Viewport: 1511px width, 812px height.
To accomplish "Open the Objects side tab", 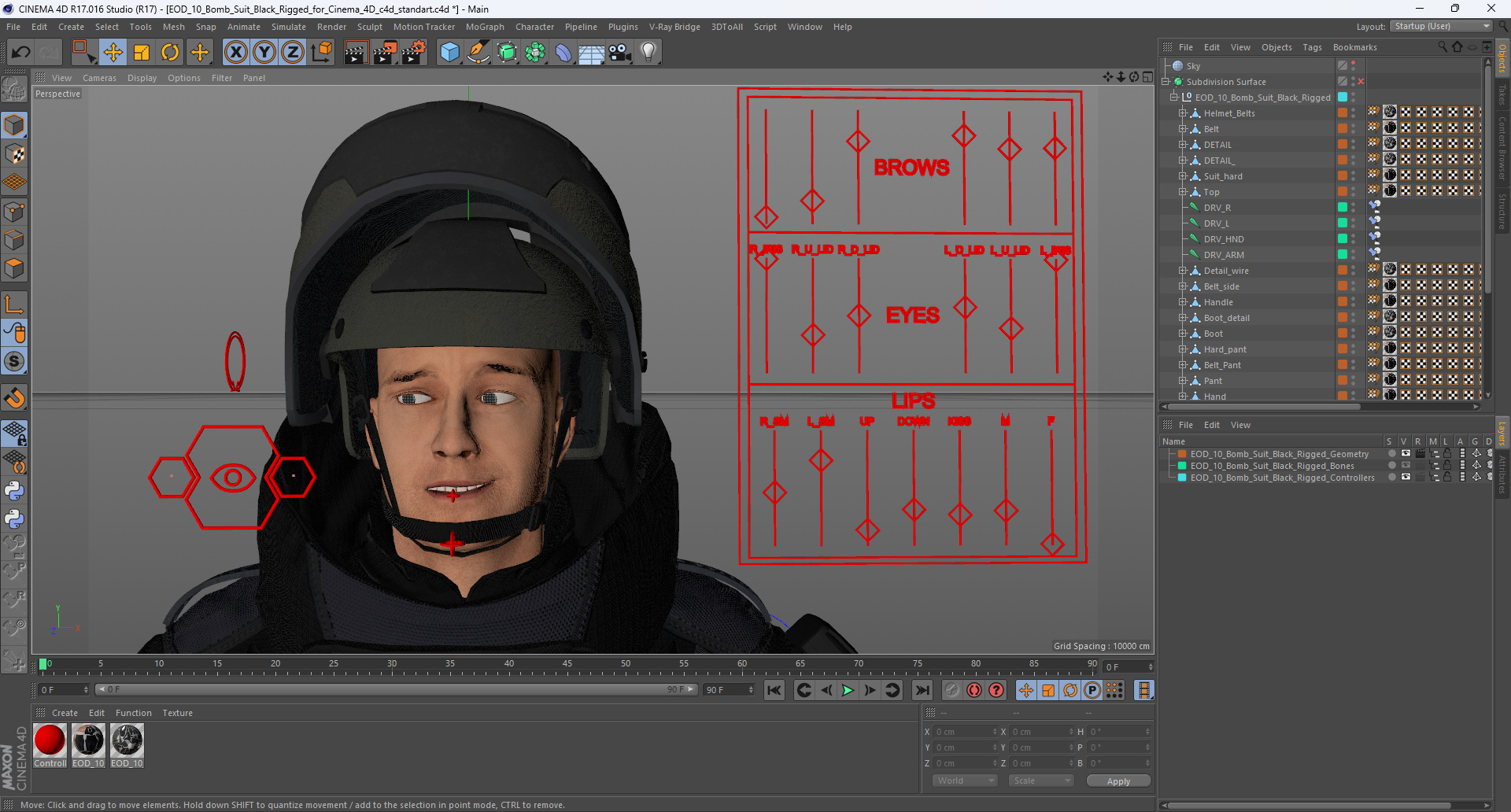I will coord(1502,59).
